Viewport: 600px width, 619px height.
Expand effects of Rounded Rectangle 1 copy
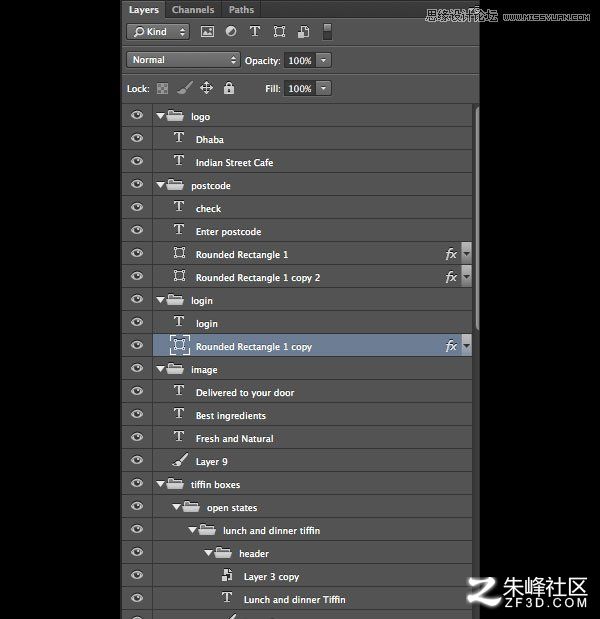[x=467, y=345]
